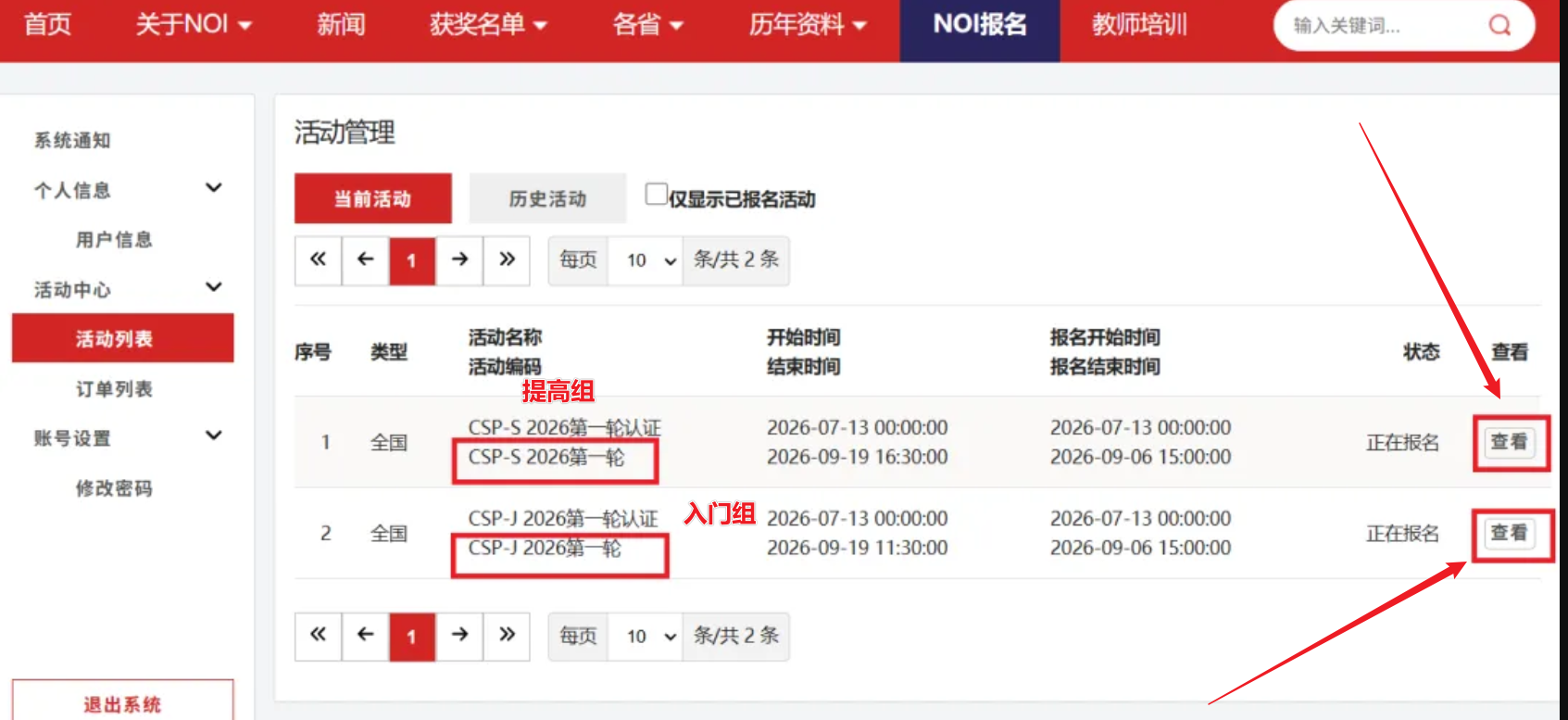This screenshot has width=1568, height=720.
Task: Click the 开始时间 column header
Action: (x=804, y=337)
